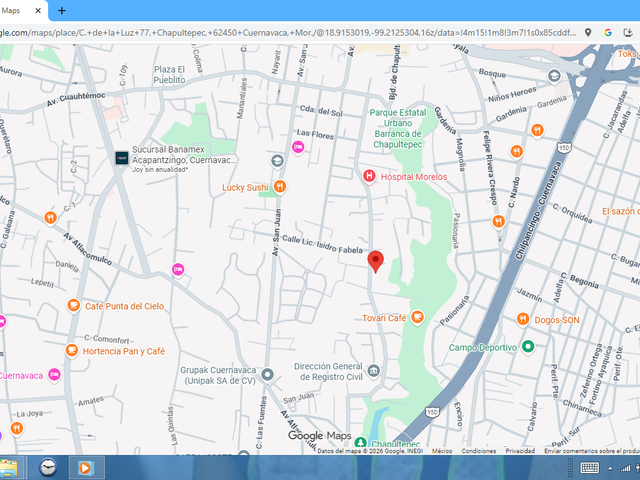Screen dimensions: 640x480
Task: Open the Campo Deportivo green marker
Action: 528,347
